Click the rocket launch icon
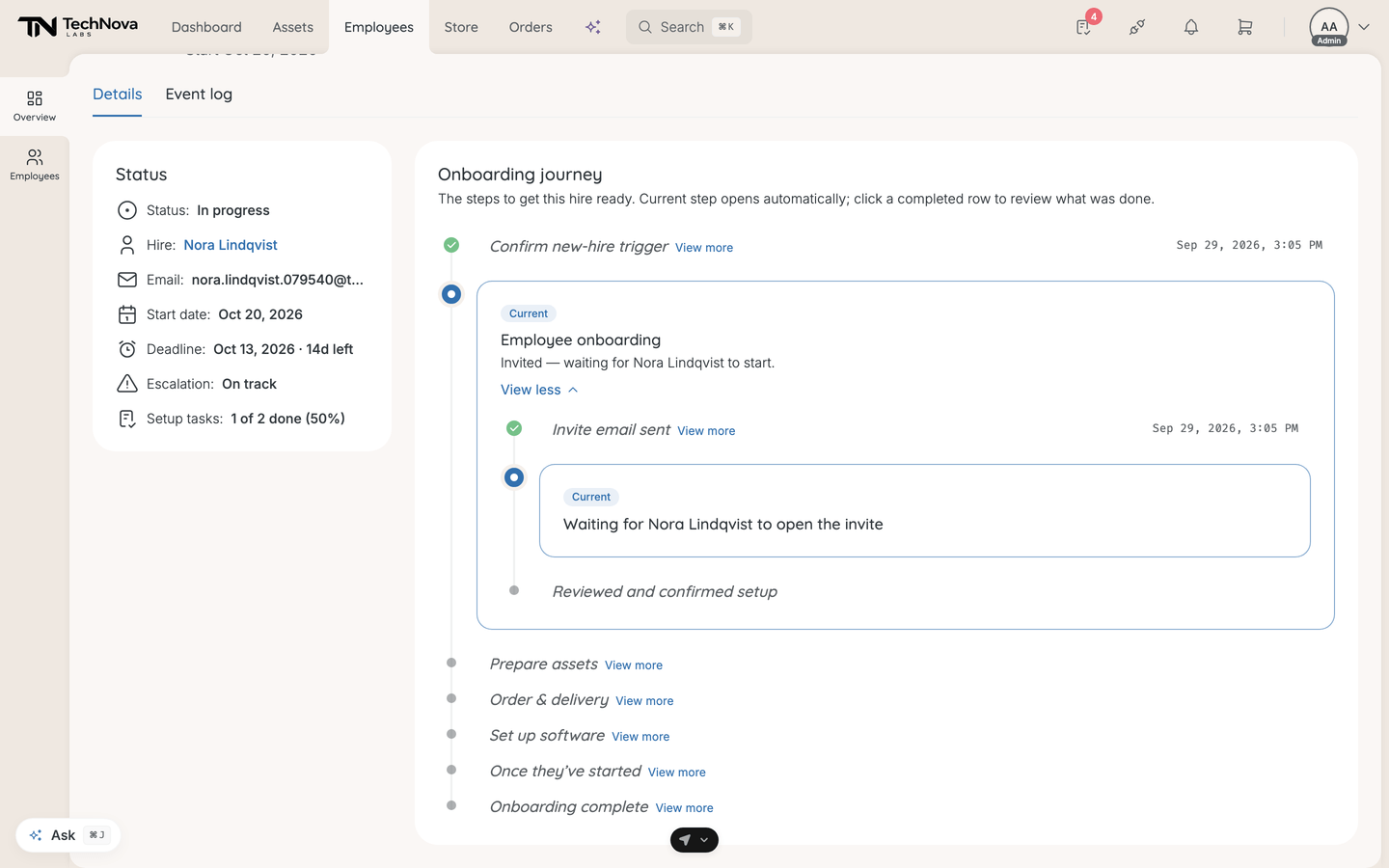Viewport: 1389px width, 868px height. [x=1137, y=27]
